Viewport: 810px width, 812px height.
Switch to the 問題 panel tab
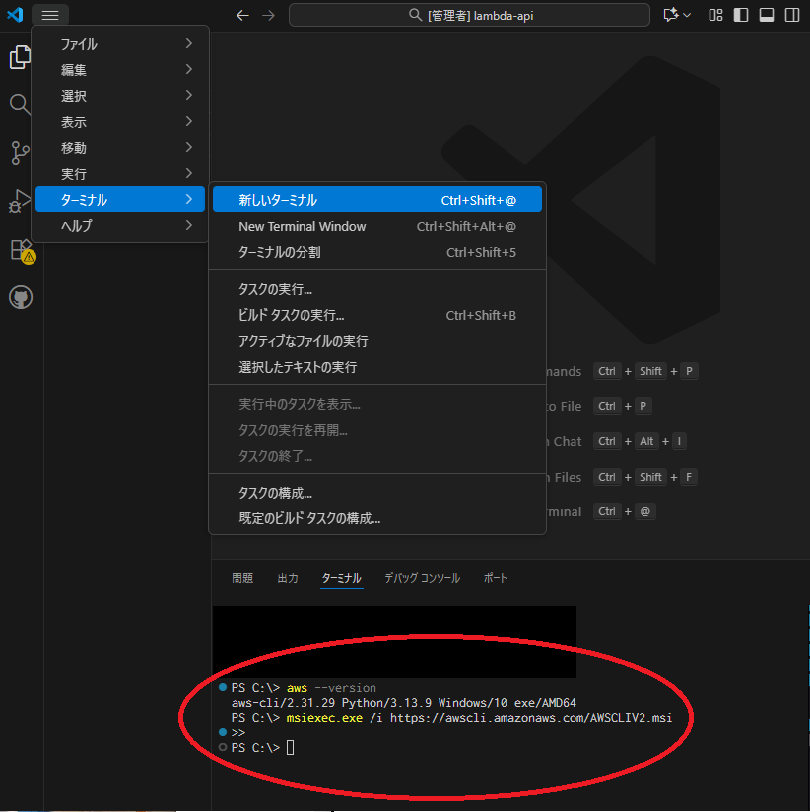coord(242,578)
